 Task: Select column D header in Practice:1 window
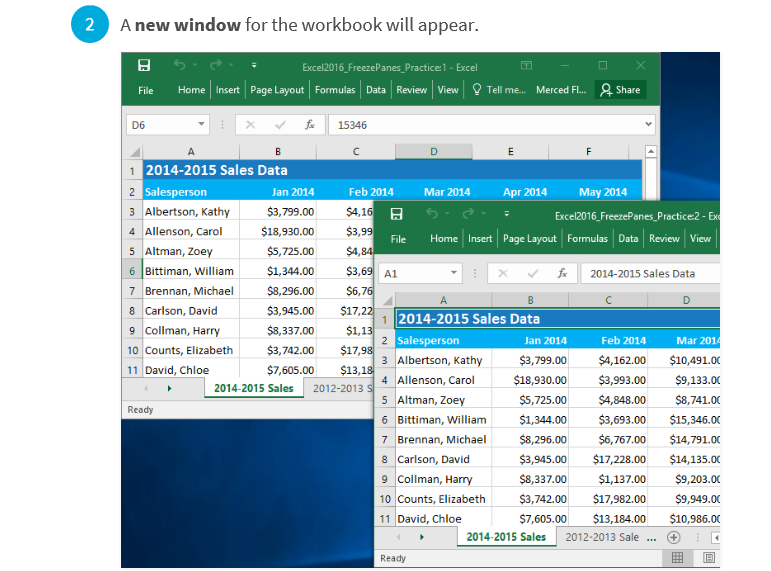tap(434, 151)
